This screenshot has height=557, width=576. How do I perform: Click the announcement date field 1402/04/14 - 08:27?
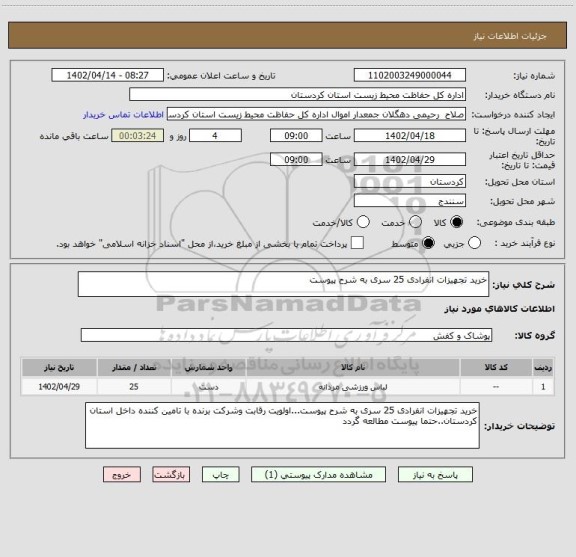point(108,75)
